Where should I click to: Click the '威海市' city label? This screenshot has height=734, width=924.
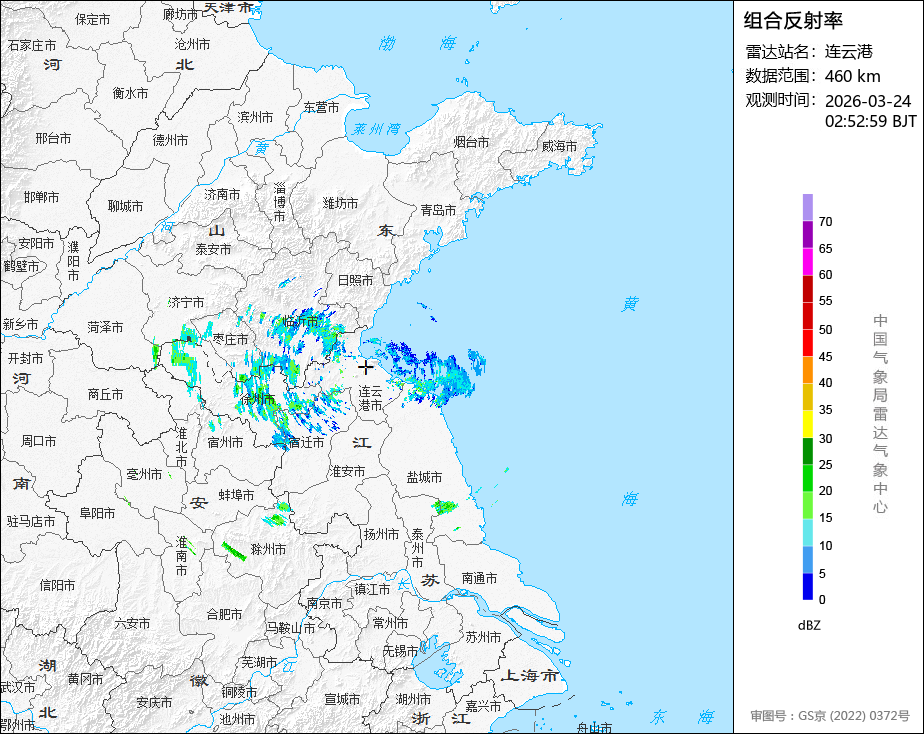(x=559, y=146)
